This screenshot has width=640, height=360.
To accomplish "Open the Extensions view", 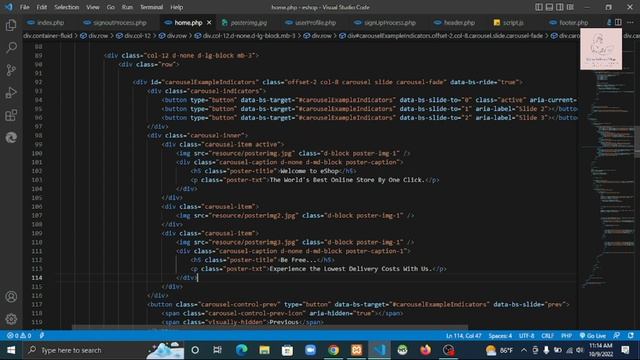I will [x=11, y=115].
